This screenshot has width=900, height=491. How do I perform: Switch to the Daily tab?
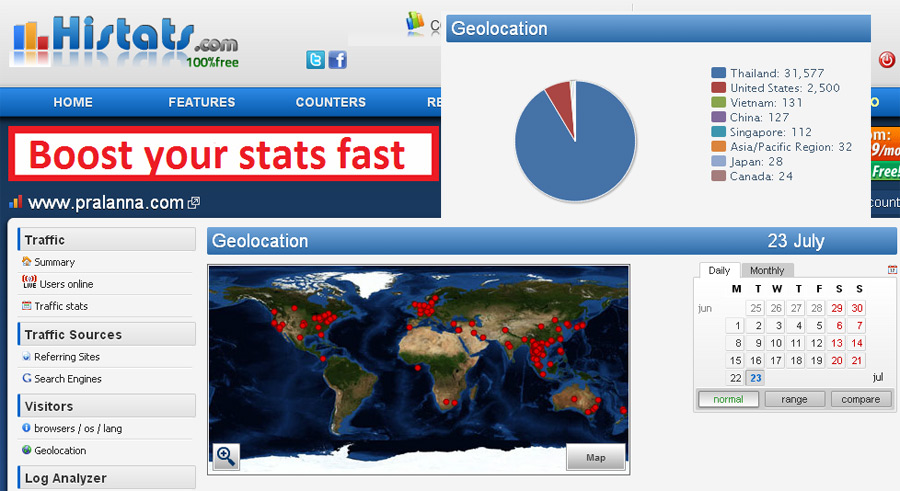719,270
